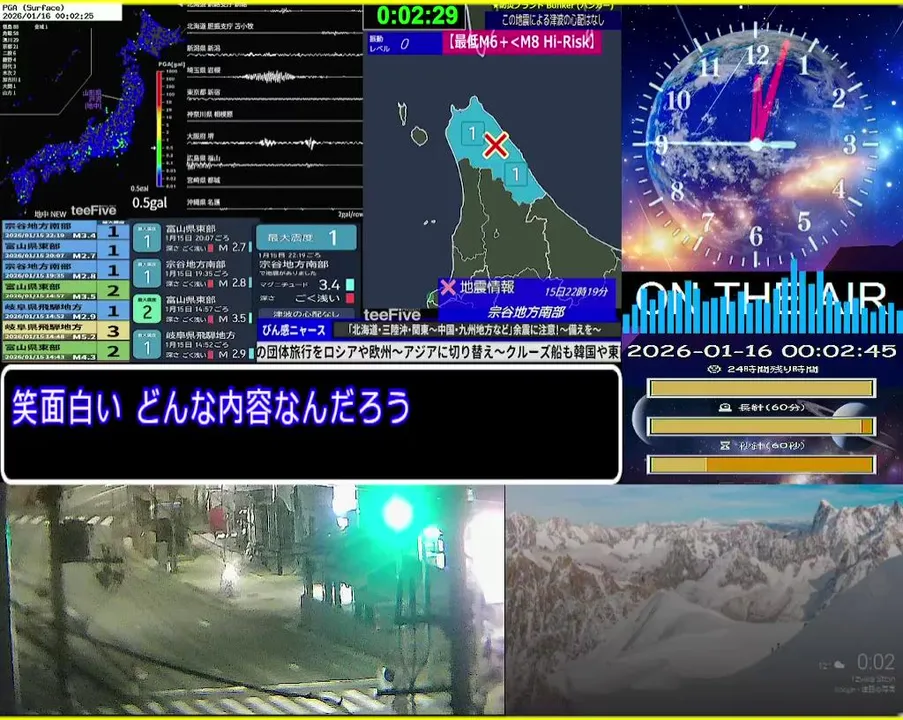Click the red X epicenter marker on map
The image size is (903, 720).
coord(495,145)
